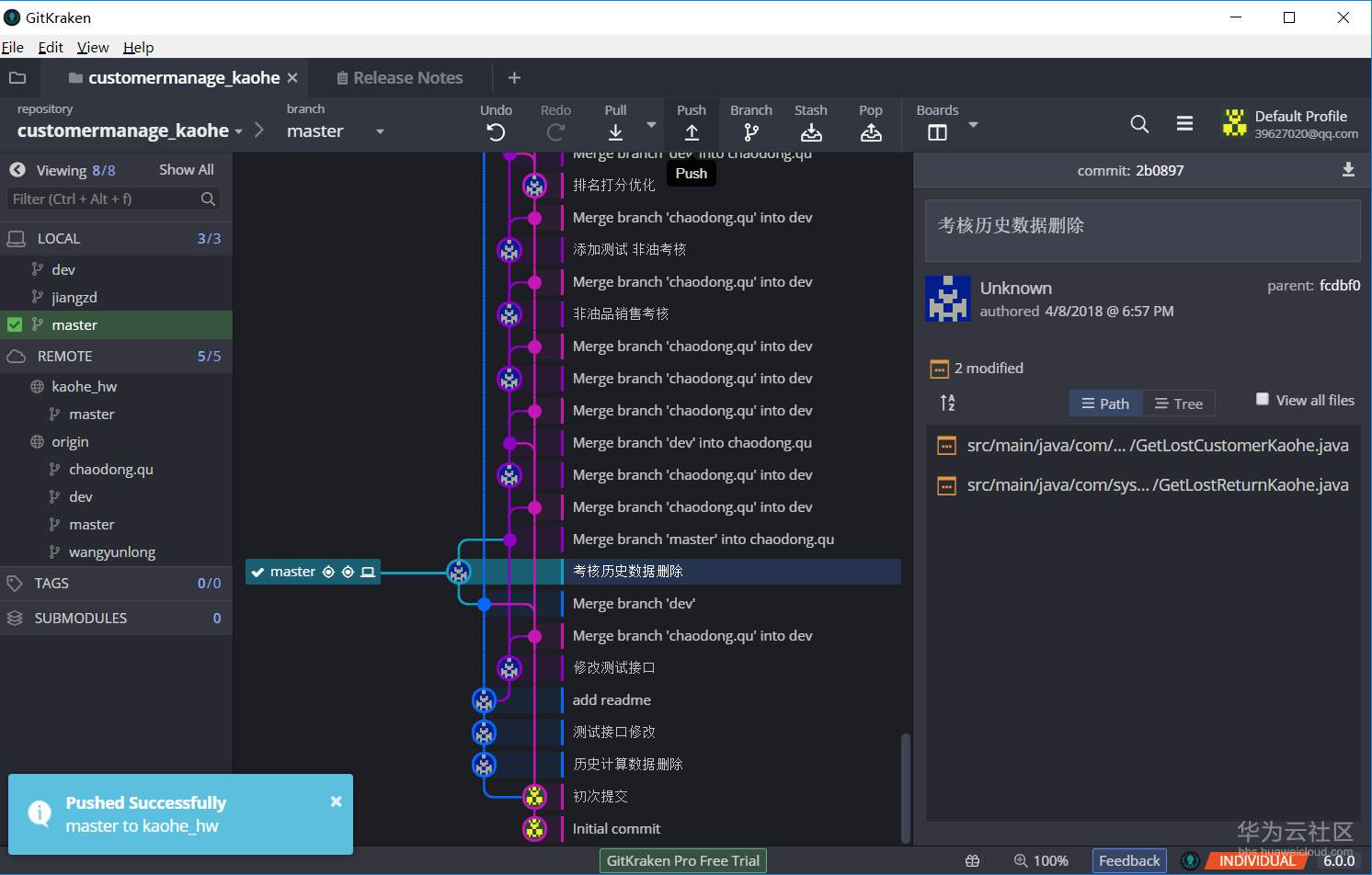Pull changes with the Pull button

[615, 132]
